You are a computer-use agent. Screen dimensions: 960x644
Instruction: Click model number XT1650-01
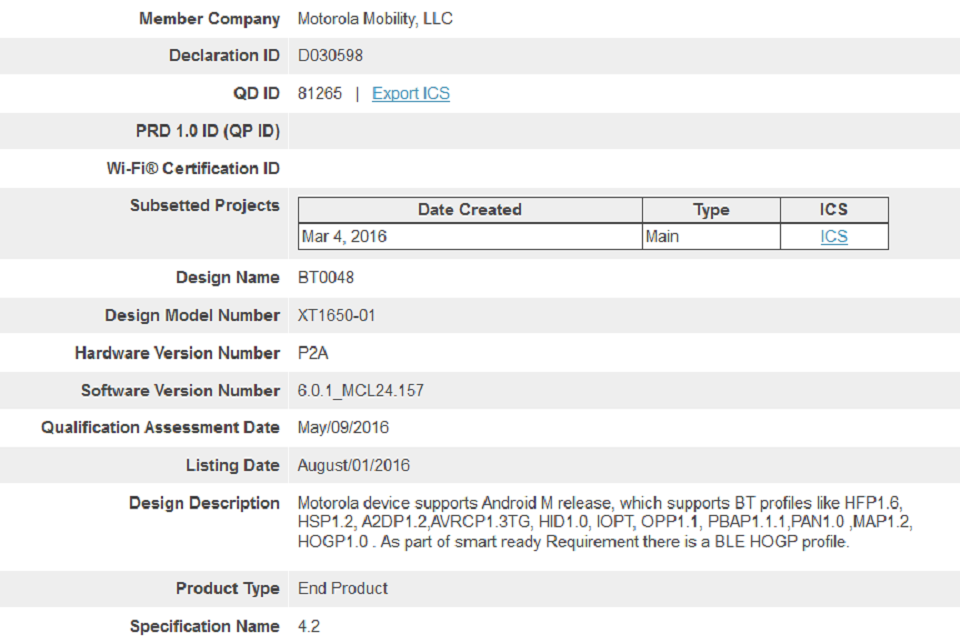(x=337, y=316)
